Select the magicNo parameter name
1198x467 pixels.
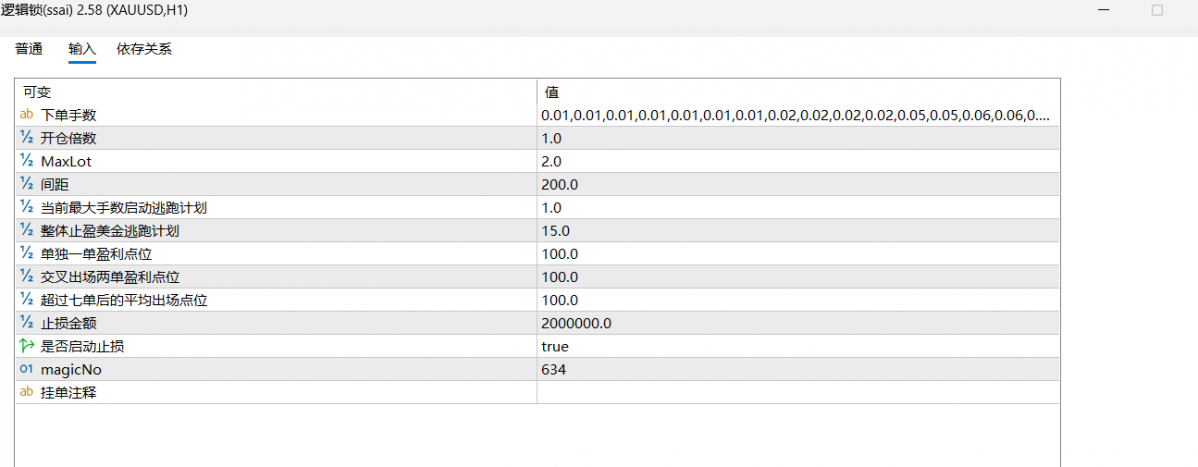click(71, 370)
